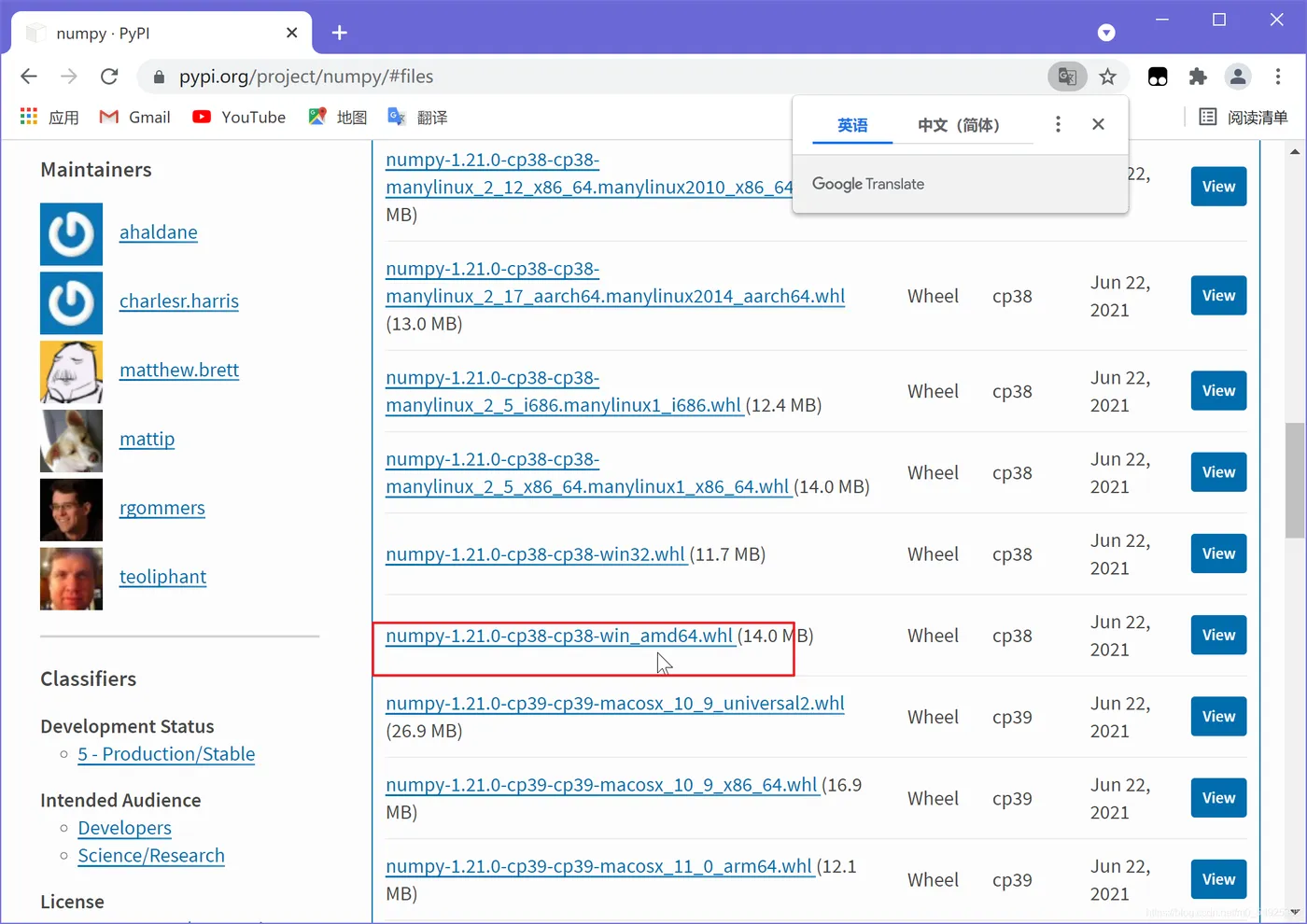Close the numpy · PyPI tab
Image resolution: width=1307 pixels, height=924 pixels.
click(292, 33)
